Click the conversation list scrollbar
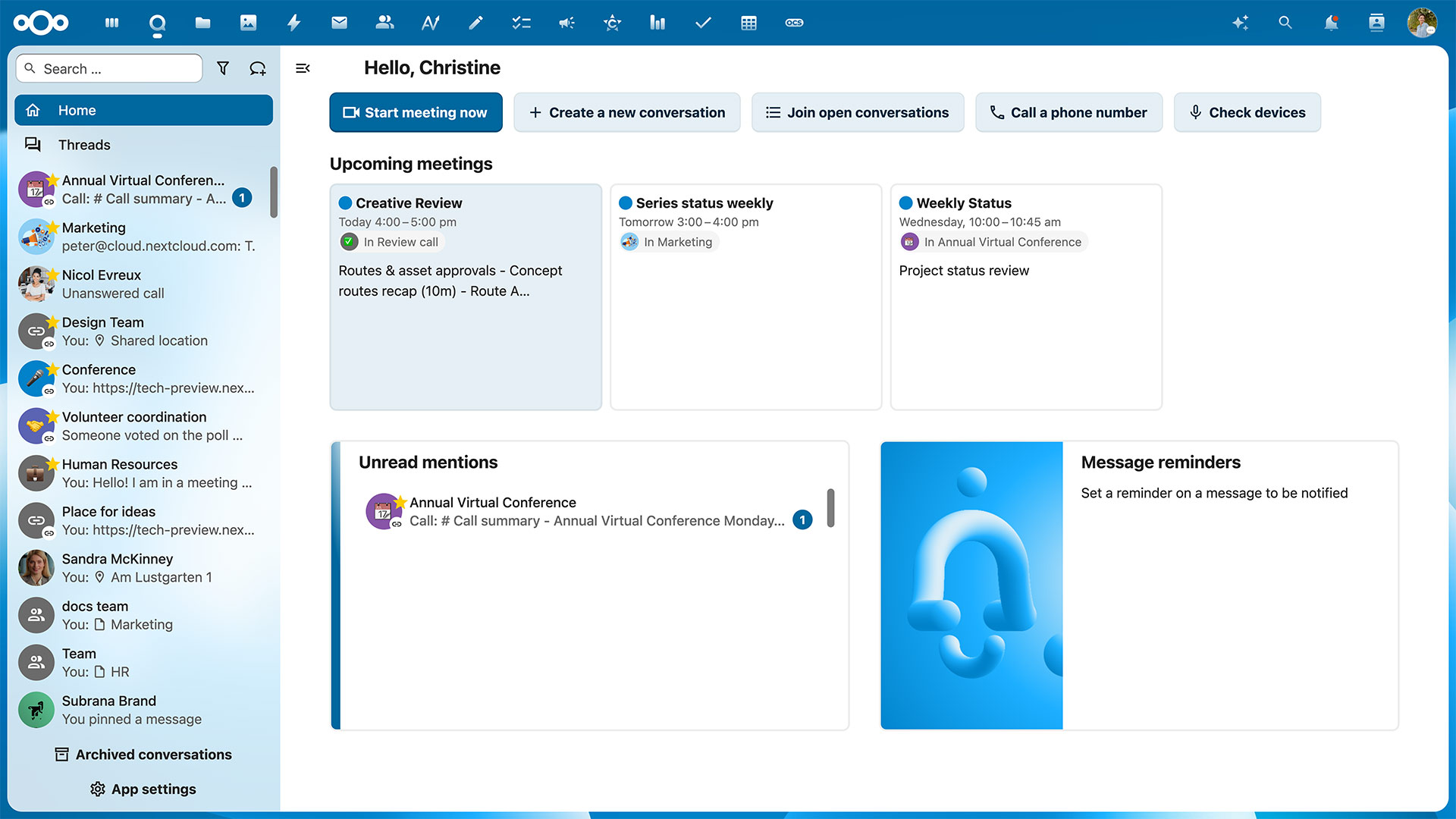This screenshot has height=819, width=1456. pyautogui.click(x=274, y=193)
